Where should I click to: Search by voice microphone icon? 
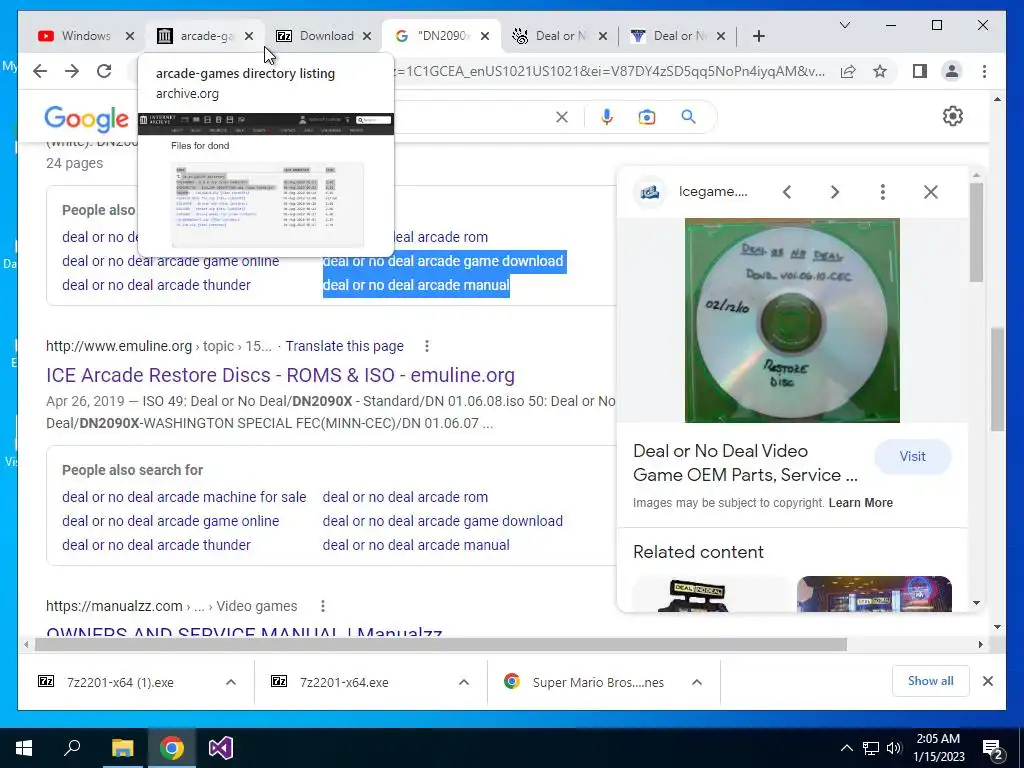607,117
